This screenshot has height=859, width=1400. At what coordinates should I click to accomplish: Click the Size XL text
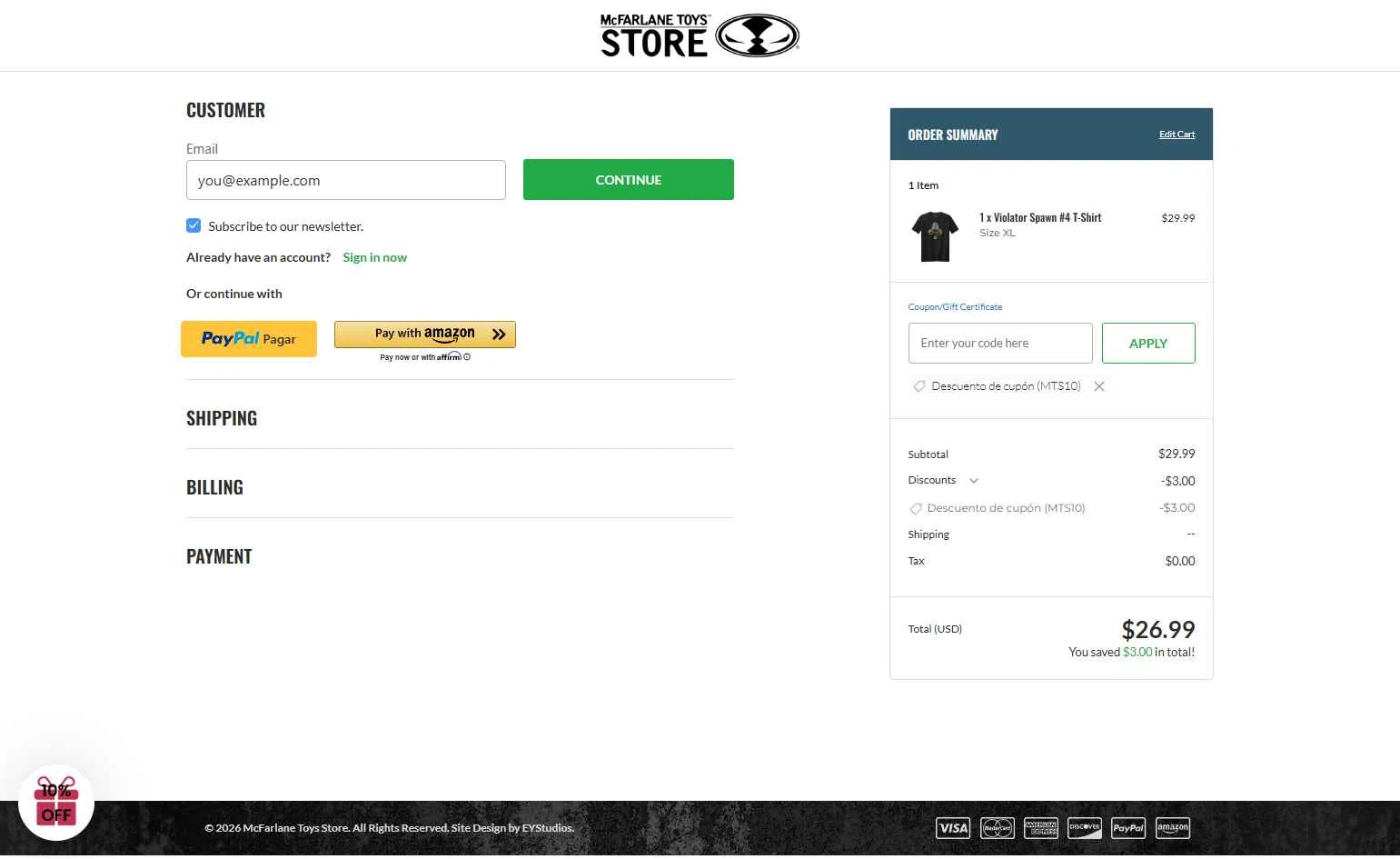point(998,234)
